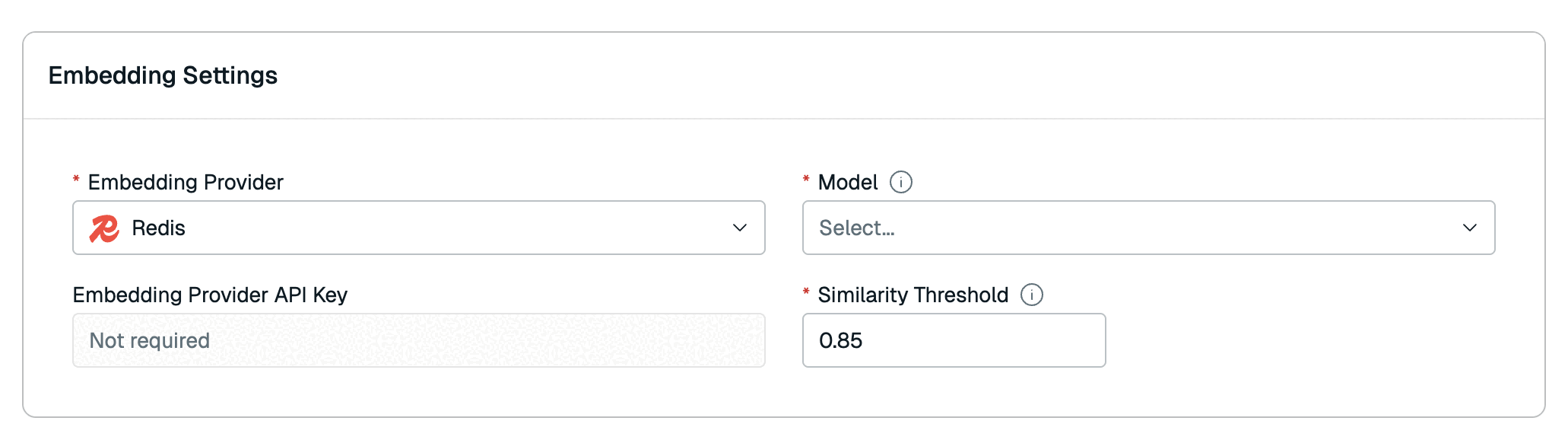Click the Model field label
Viewport: 1568px width, 440px height.
pyautogui.click(x=847, y=183)
